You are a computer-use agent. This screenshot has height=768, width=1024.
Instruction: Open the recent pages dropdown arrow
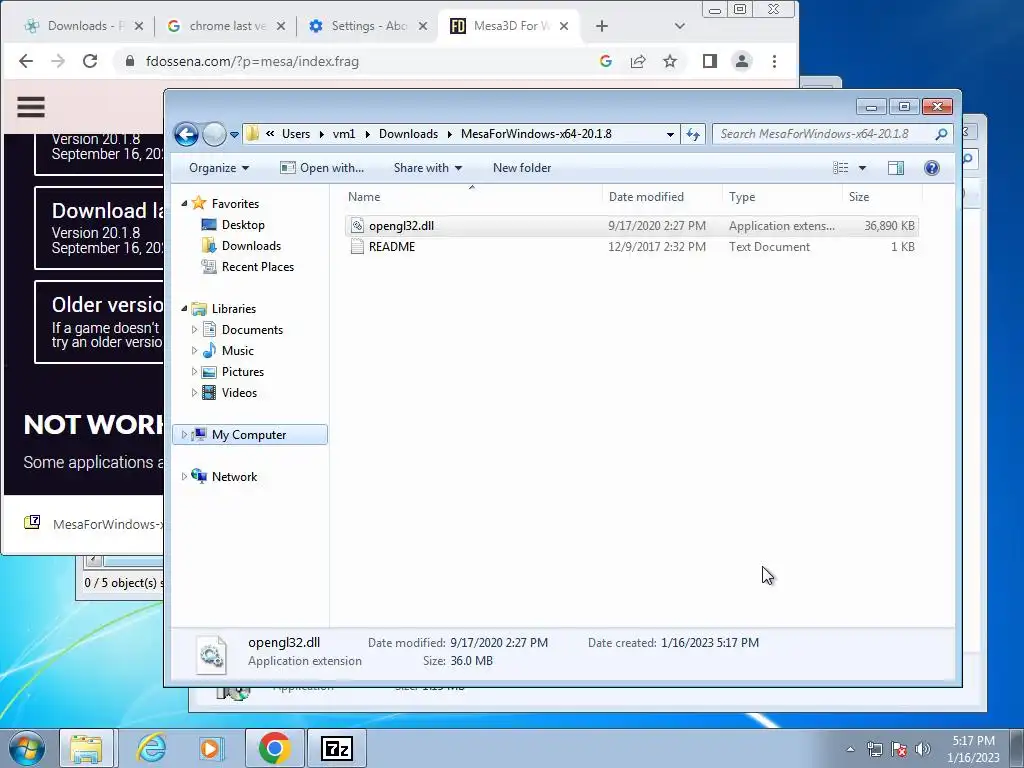coord(234,135)
